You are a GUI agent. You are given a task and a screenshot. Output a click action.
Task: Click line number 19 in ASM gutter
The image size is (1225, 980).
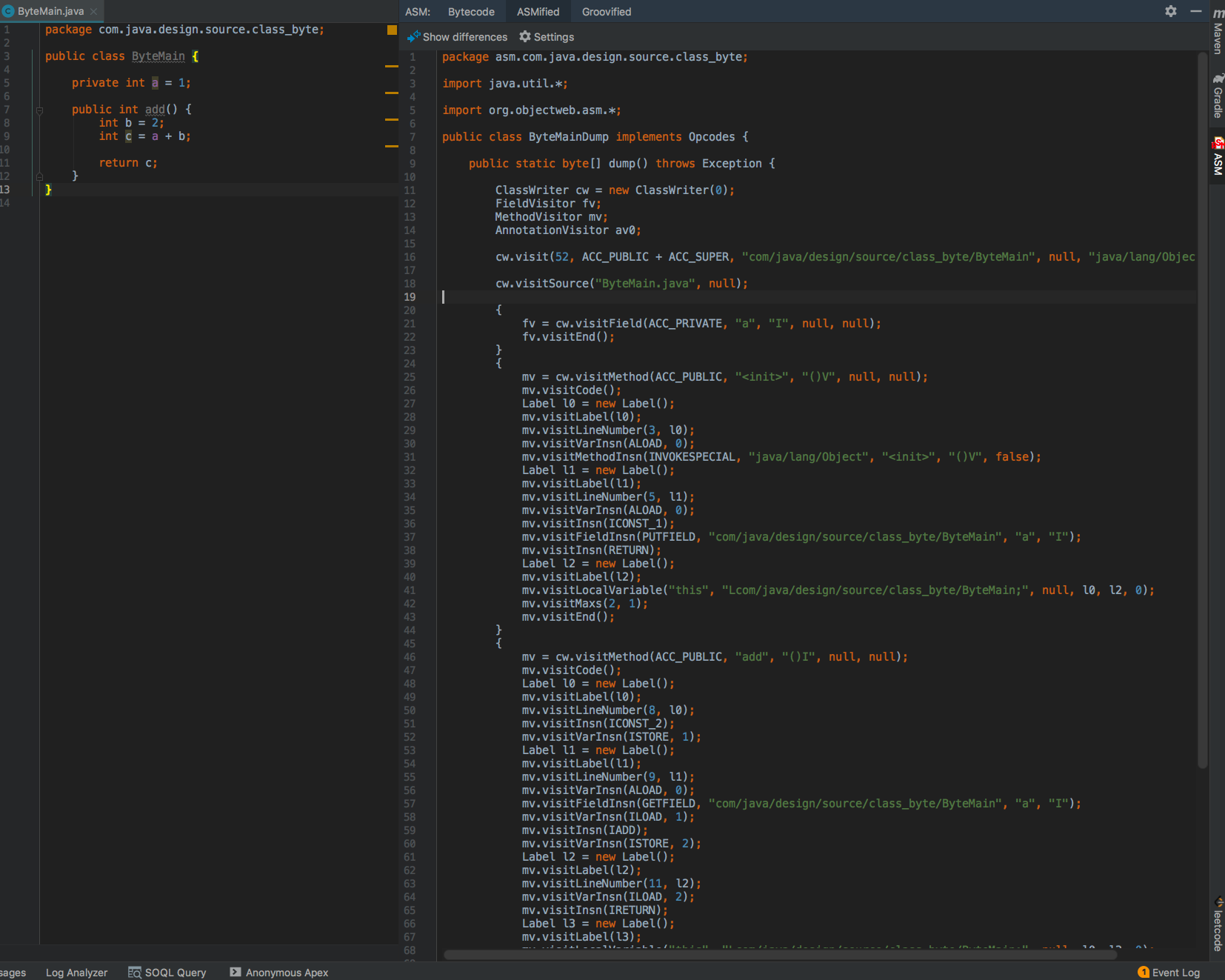[410, 297]
